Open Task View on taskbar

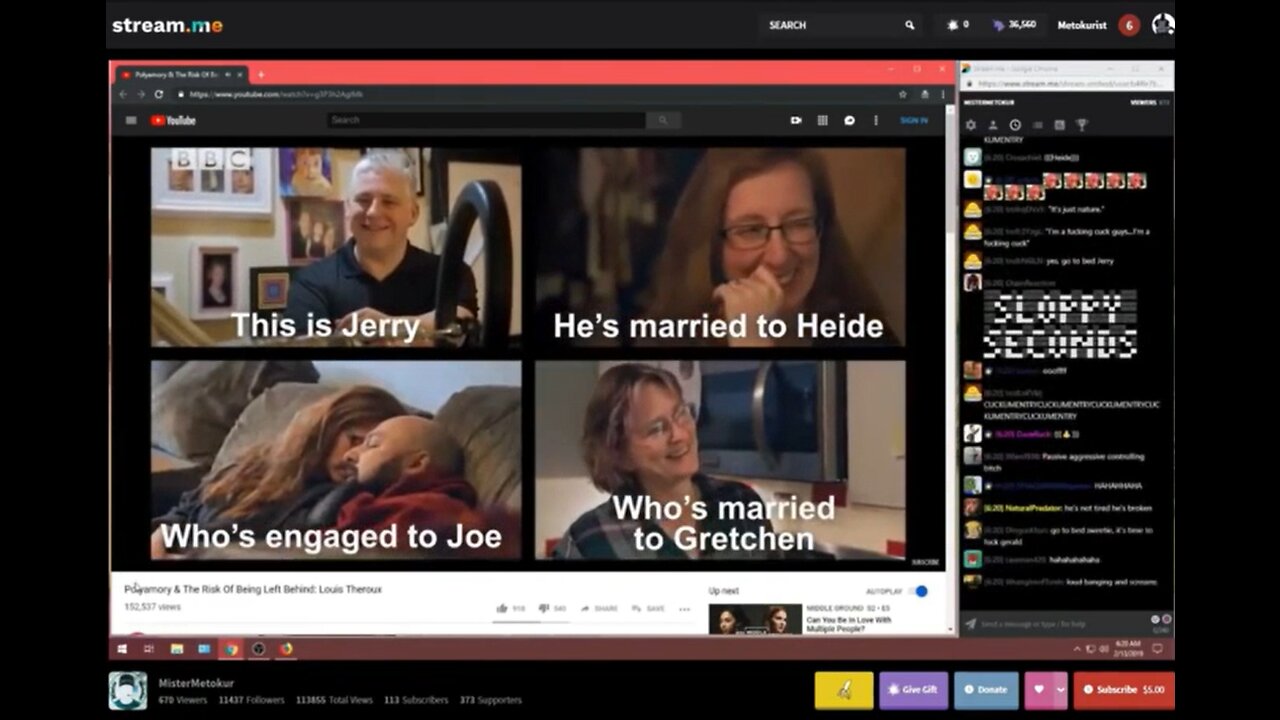tap(149, 649)
